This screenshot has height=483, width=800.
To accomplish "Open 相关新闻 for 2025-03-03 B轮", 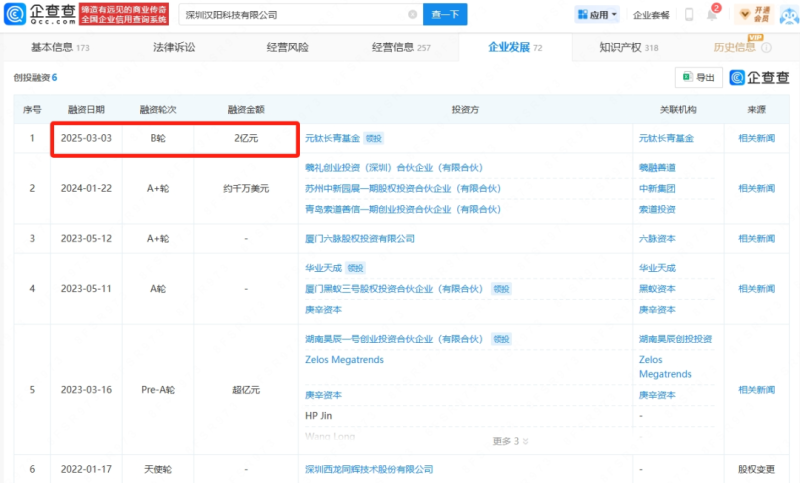I will coord(757,138).
